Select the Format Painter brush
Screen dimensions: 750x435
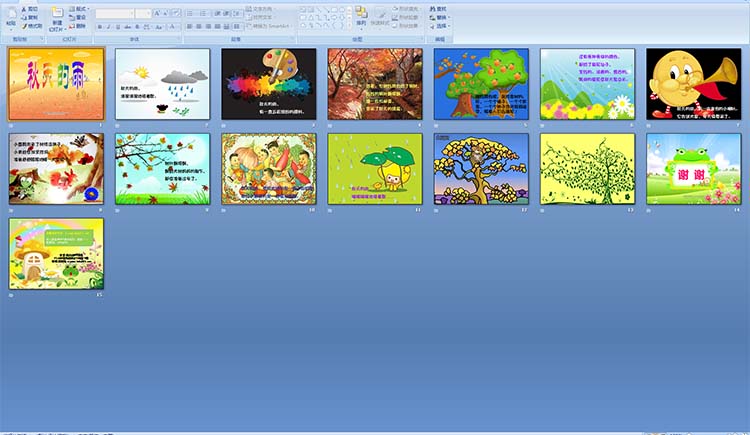point(32,26)
